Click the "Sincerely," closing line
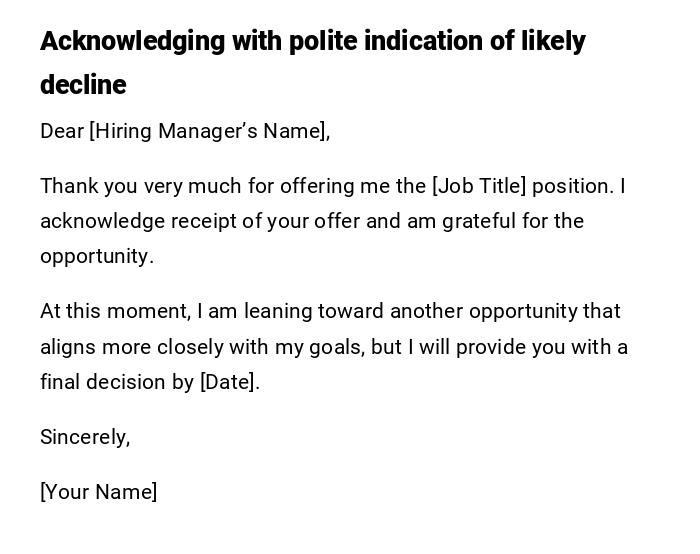700x554 pixels. tap(85, 437)
